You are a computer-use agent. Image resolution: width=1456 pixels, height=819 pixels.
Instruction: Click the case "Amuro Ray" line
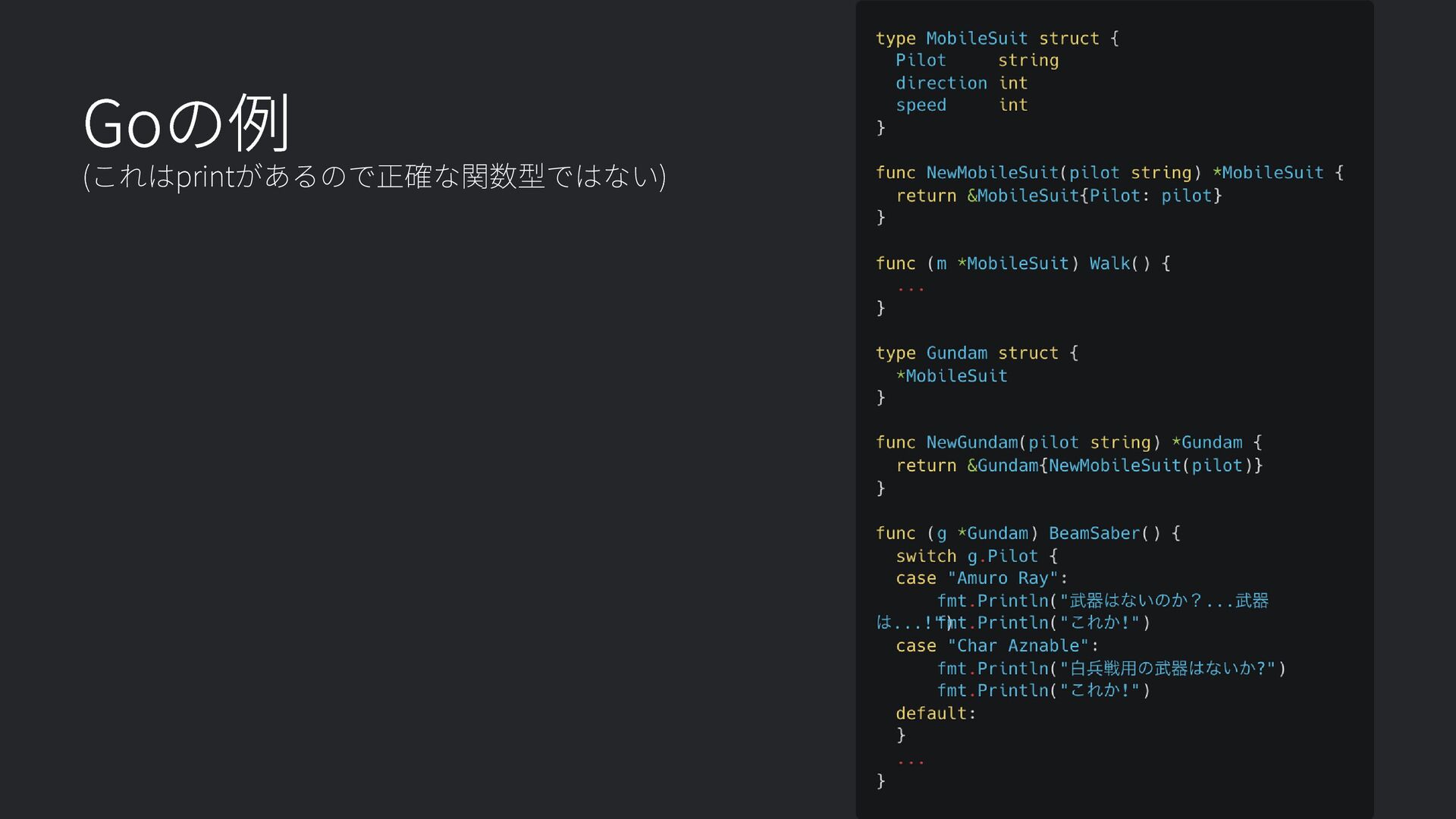coord(981,579)
